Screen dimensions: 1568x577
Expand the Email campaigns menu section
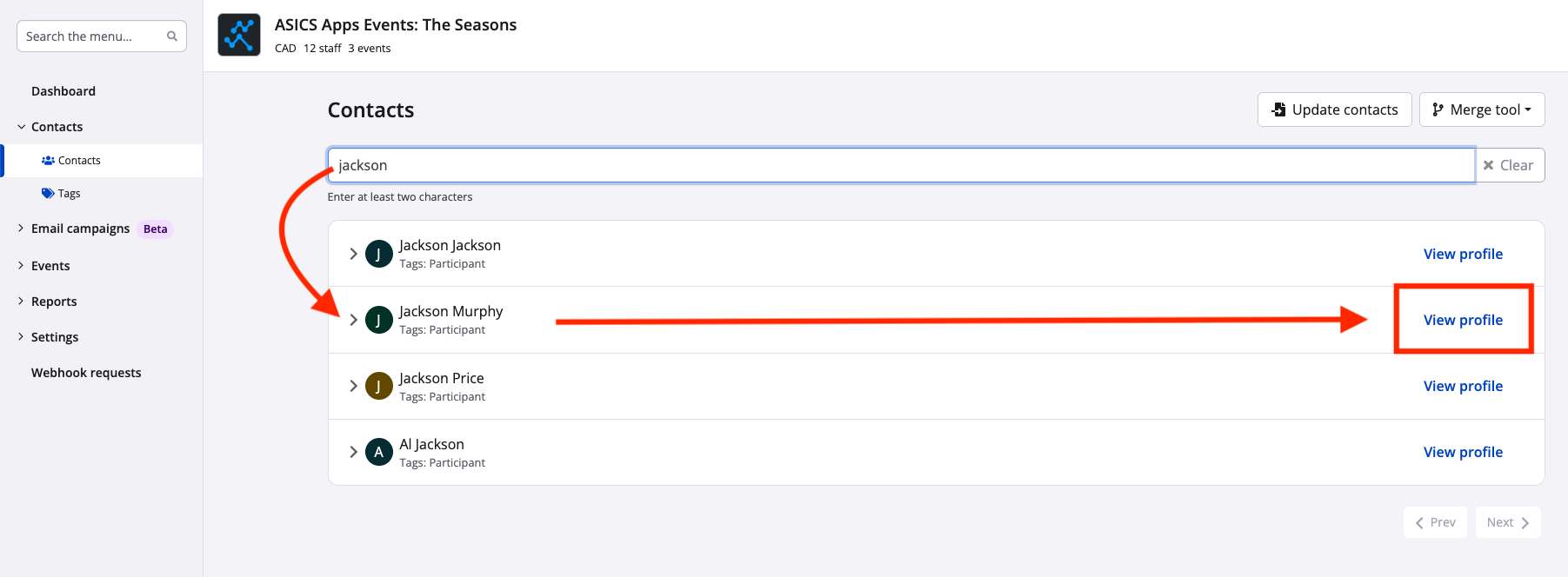[80, 229]
